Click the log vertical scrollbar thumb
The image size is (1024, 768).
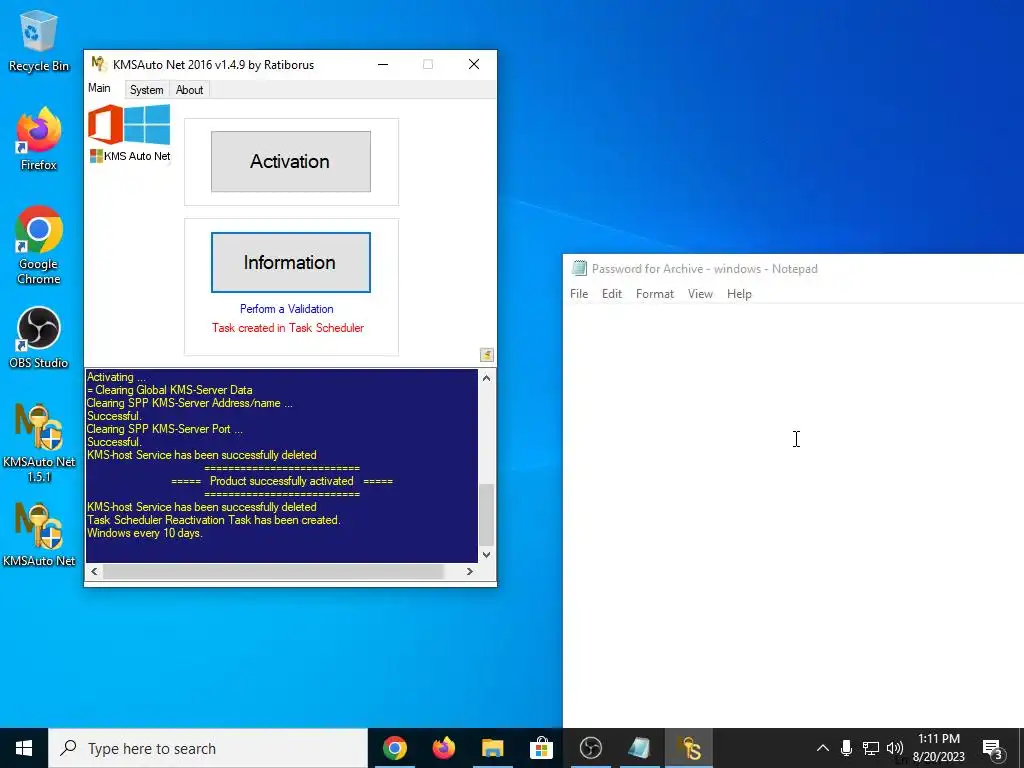point(486,515)
